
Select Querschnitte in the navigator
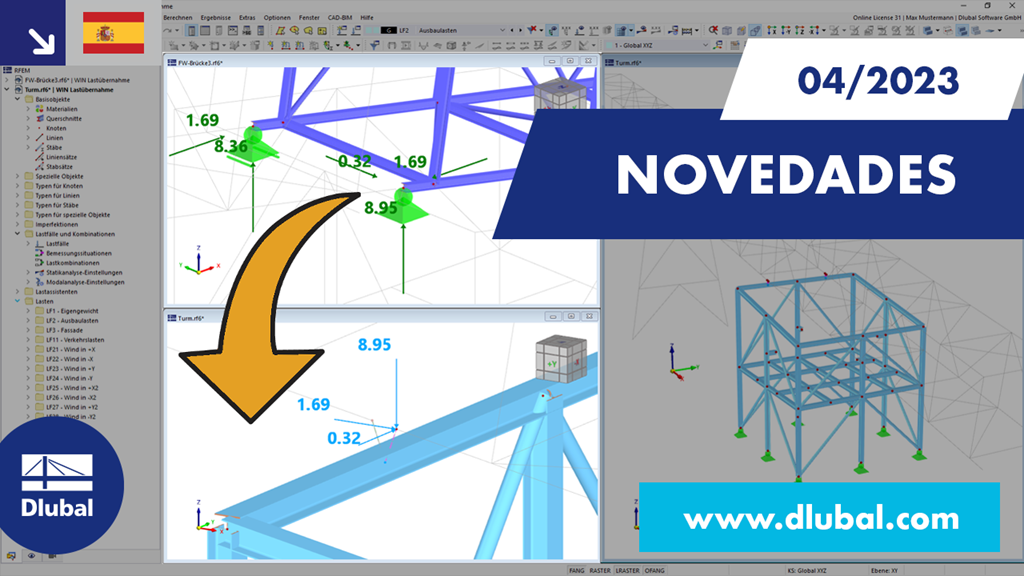63,119
